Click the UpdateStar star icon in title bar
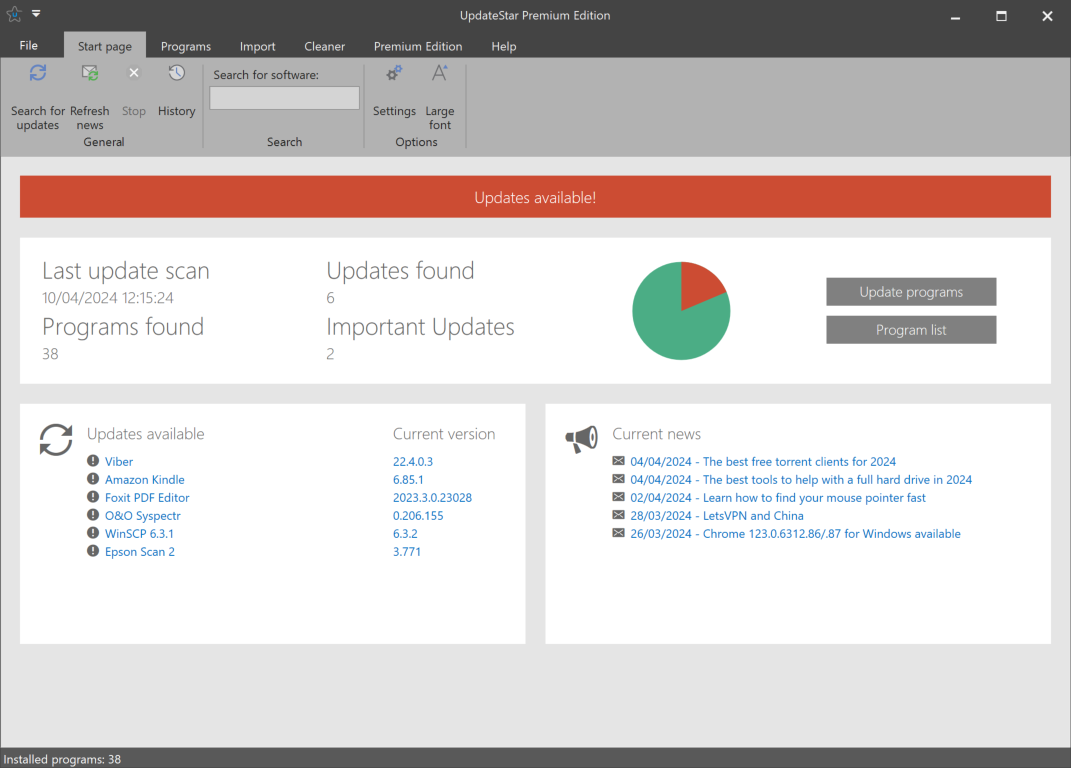 14,15
